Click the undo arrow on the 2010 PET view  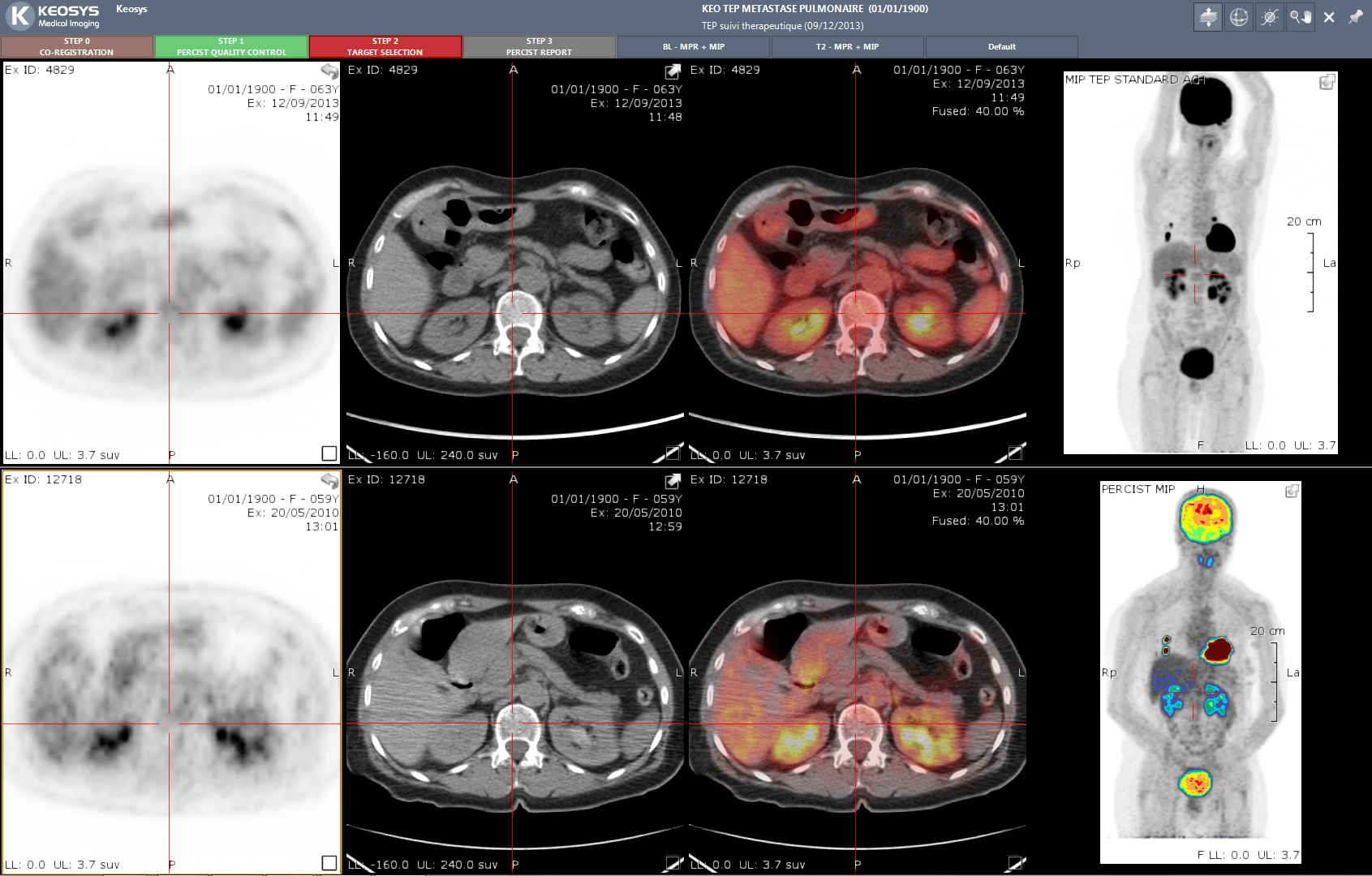[x=329, y=481]
